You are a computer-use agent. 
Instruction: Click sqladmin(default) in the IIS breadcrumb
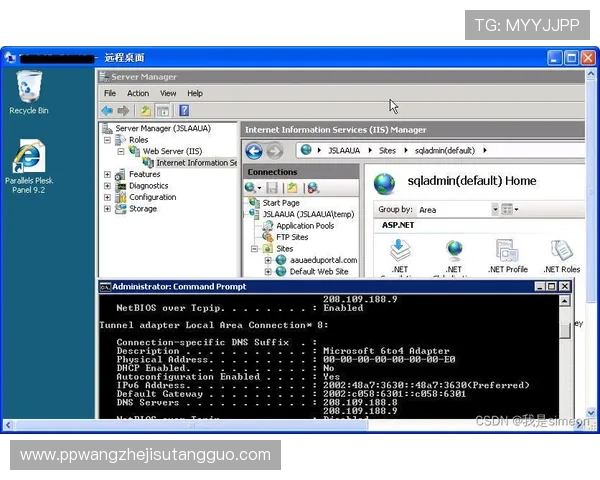pos(445,151)
